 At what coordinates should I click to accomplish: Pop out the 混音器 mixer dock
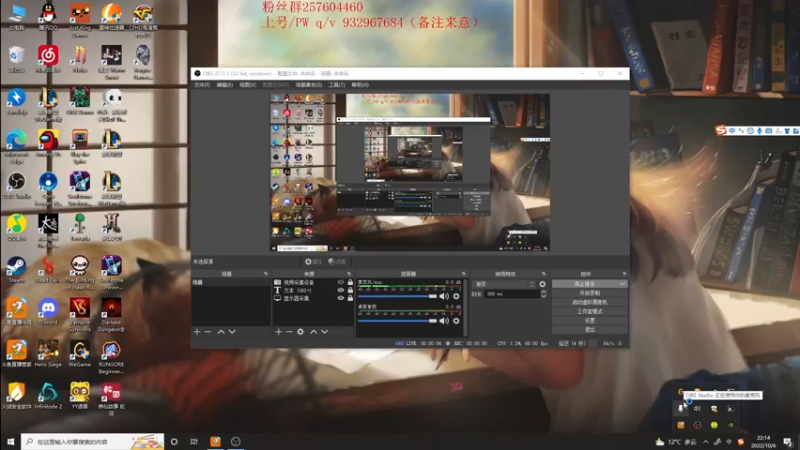tap(464, 274)
